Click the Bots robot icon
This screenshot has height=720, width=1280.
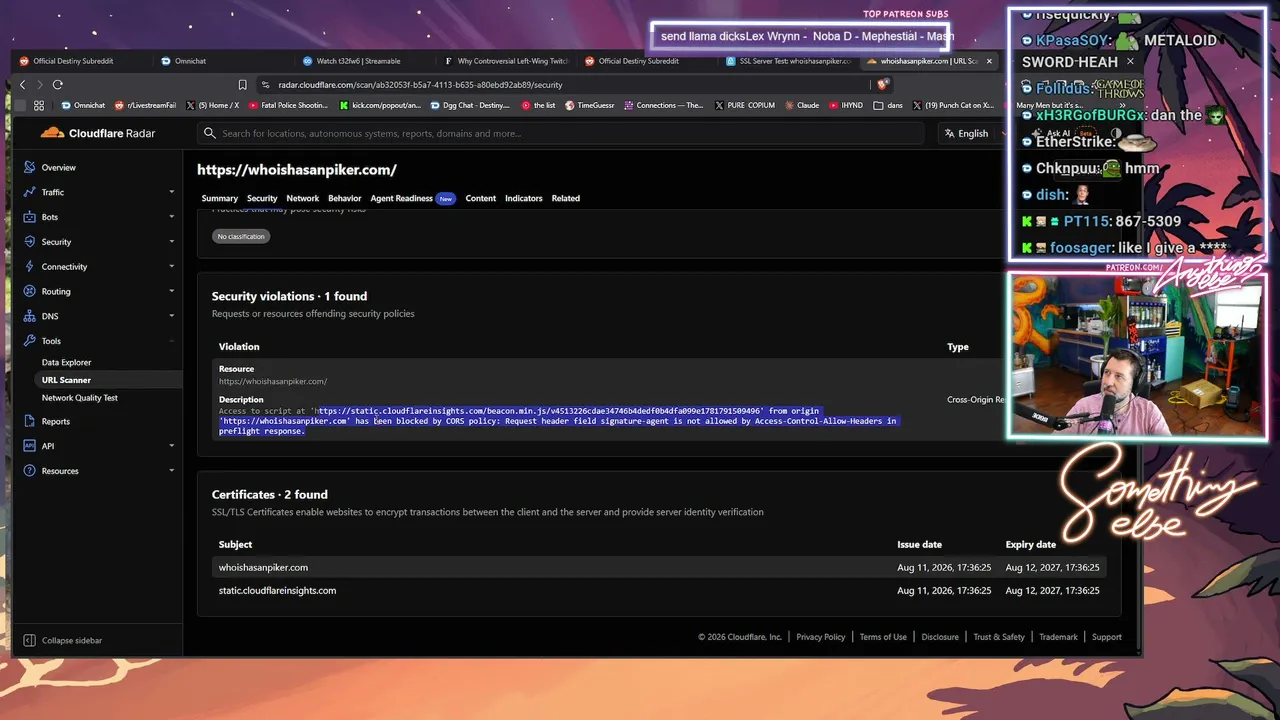[x=29, y=217]
